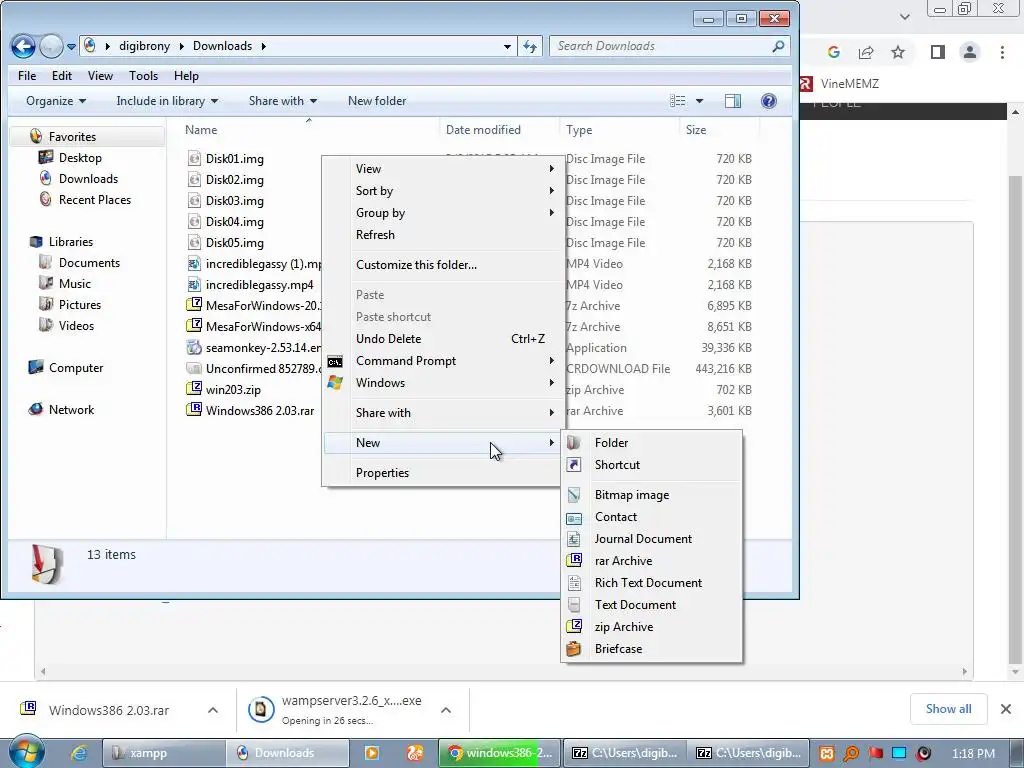Choose Refresh in the context menu
1024x768 pixels.
(442, 235)
